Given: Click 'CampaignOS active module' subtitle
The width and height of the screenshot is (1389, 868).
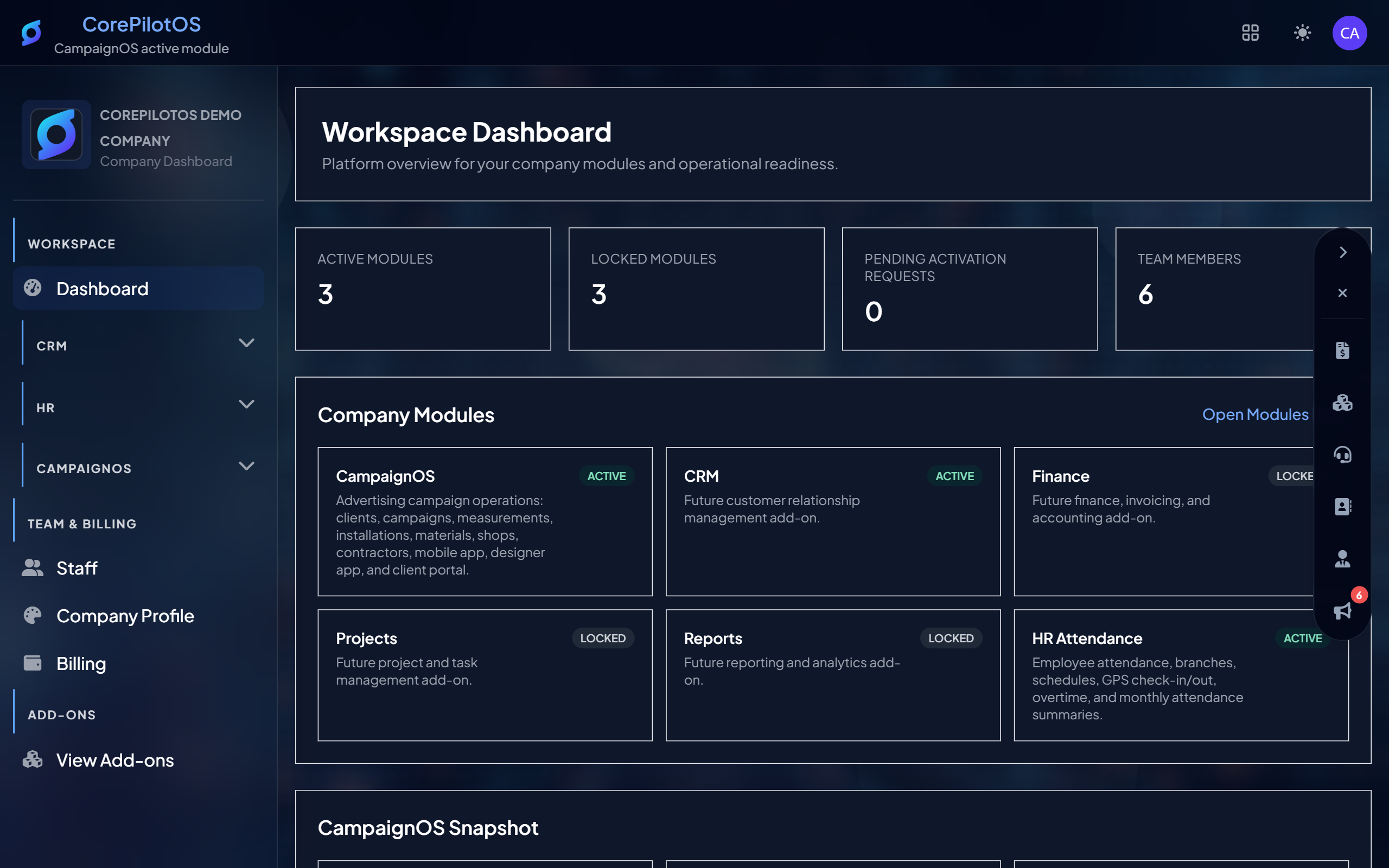Looking at the screenshot, I should point(141,48).
